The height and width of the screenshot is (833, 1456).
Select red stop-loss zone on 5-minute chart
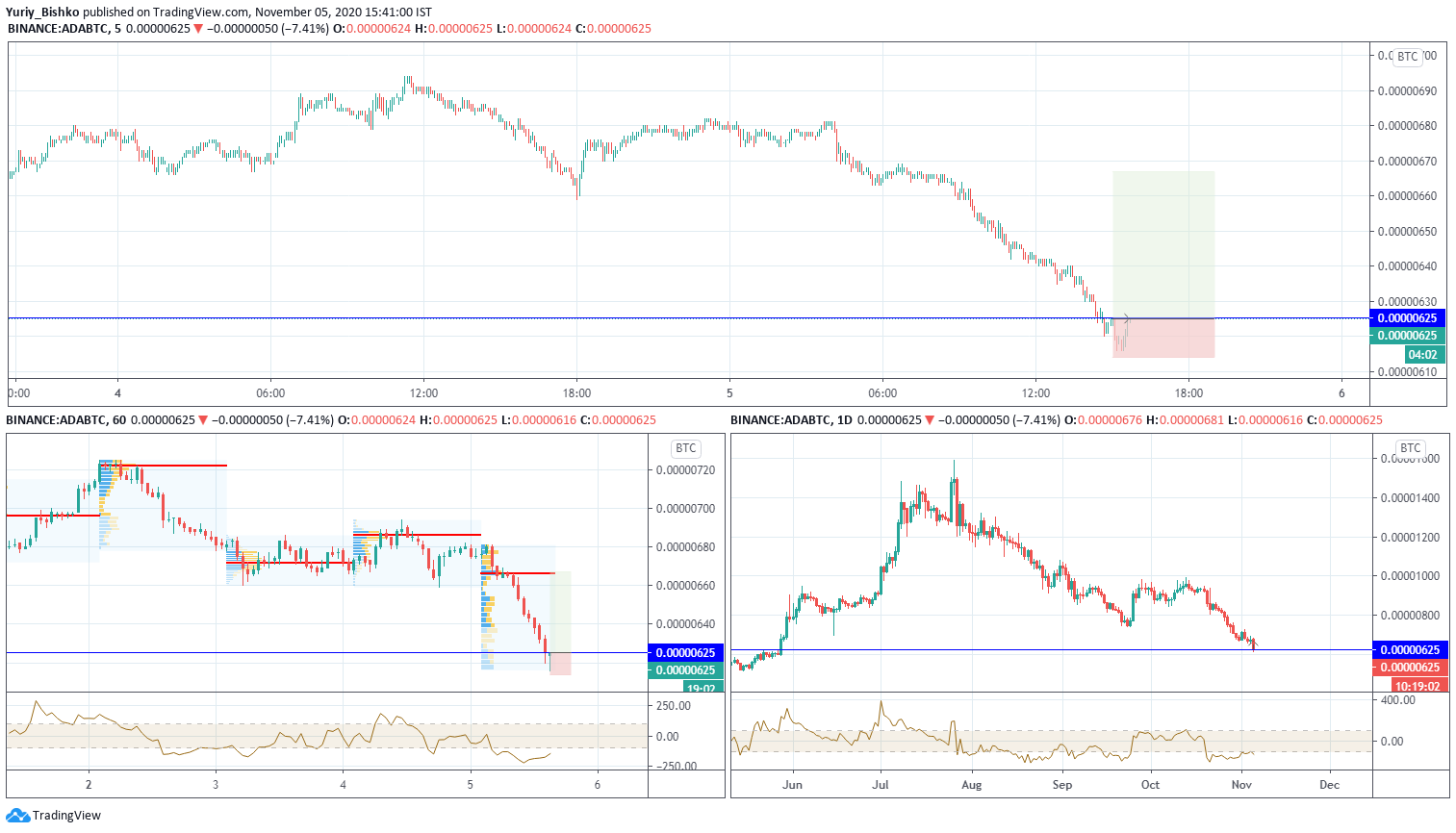pos(1163,338)
